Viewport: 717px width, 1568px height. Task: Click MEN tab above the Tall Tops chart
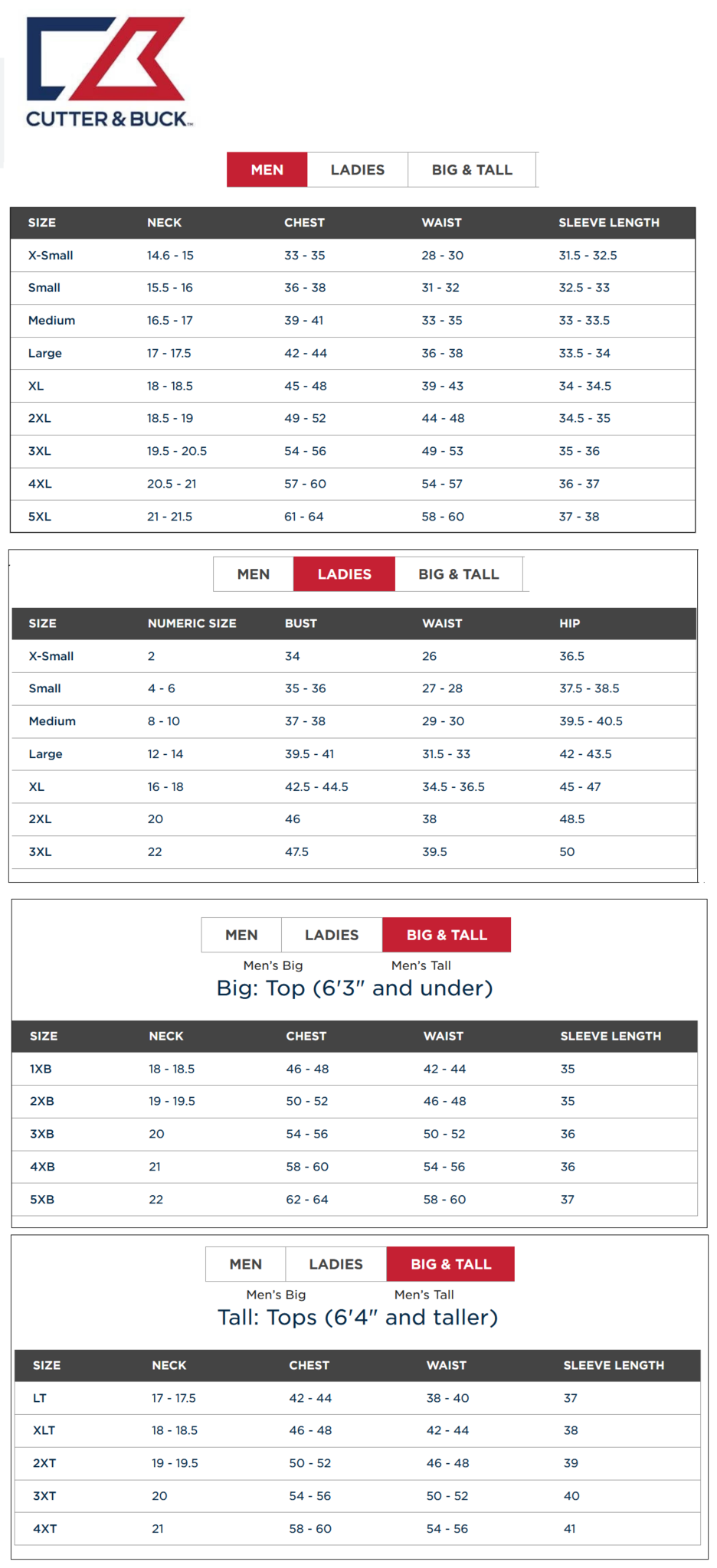click(245, 1264)
